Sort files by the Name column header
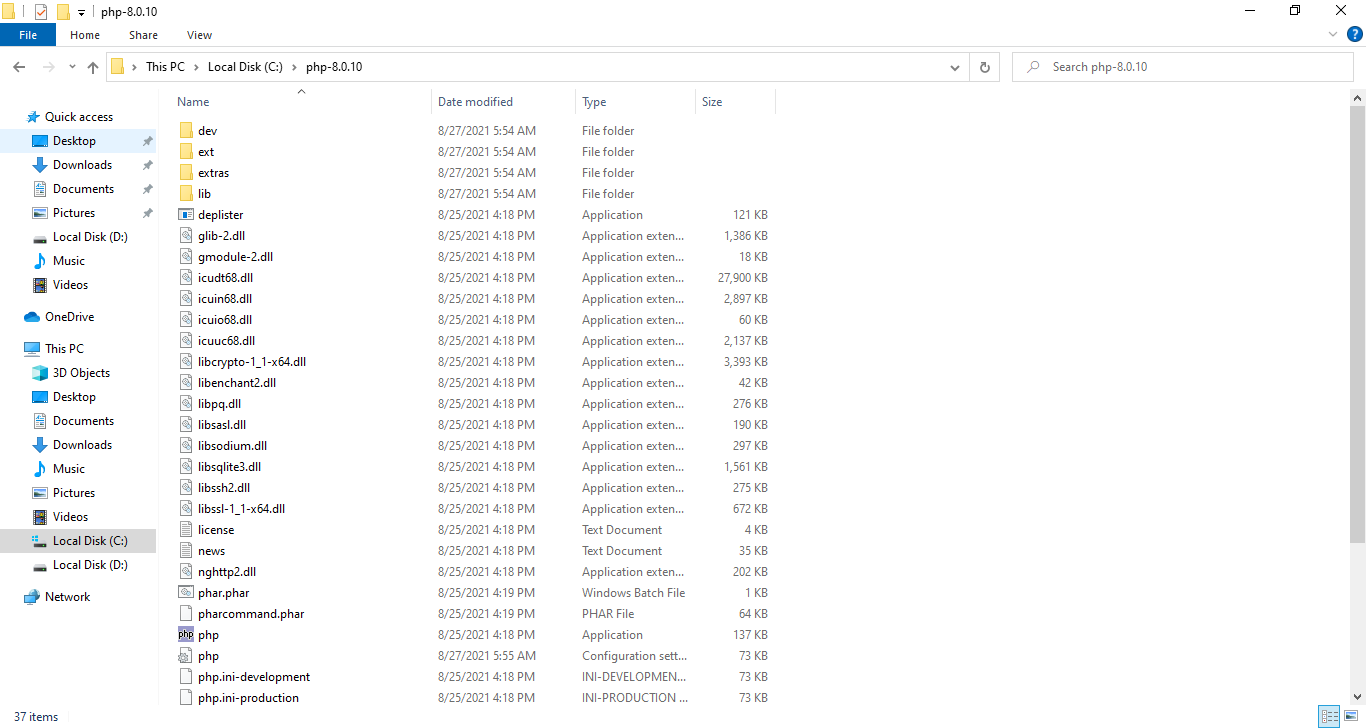1366x728 pixels. (x=193, y=102)
